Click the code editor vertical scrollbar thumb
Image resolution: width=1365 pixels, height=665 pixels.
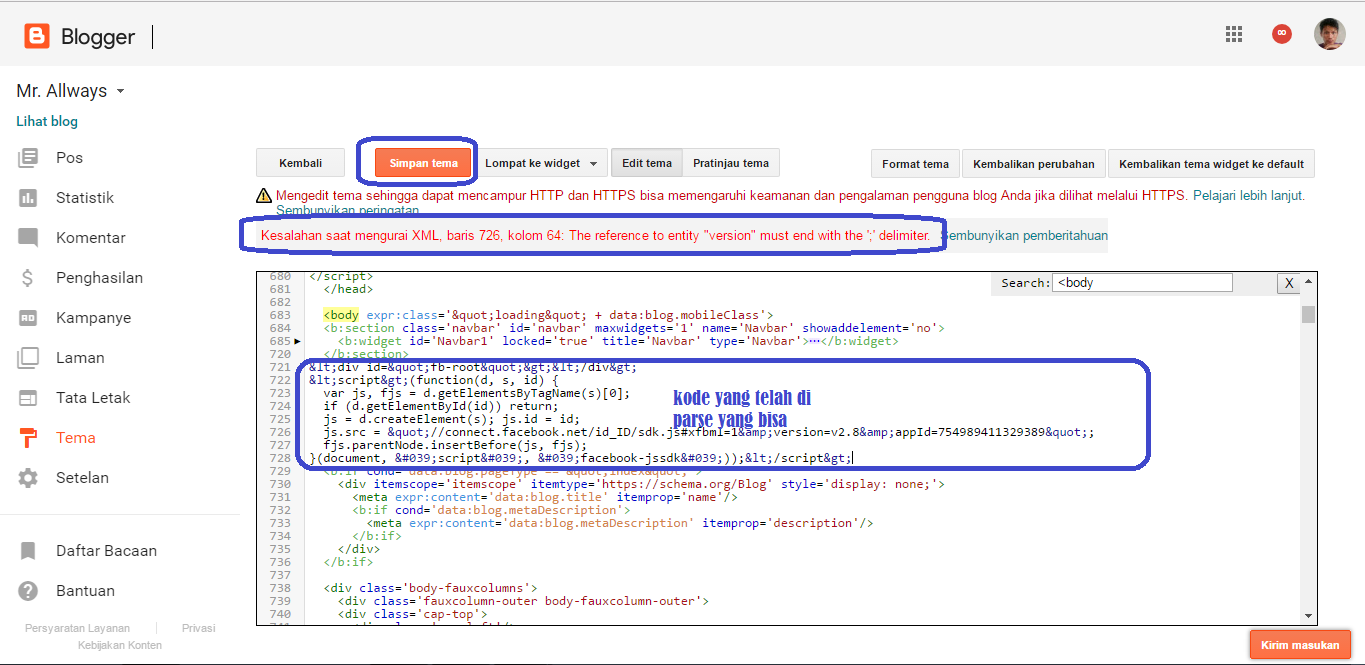1308,315
